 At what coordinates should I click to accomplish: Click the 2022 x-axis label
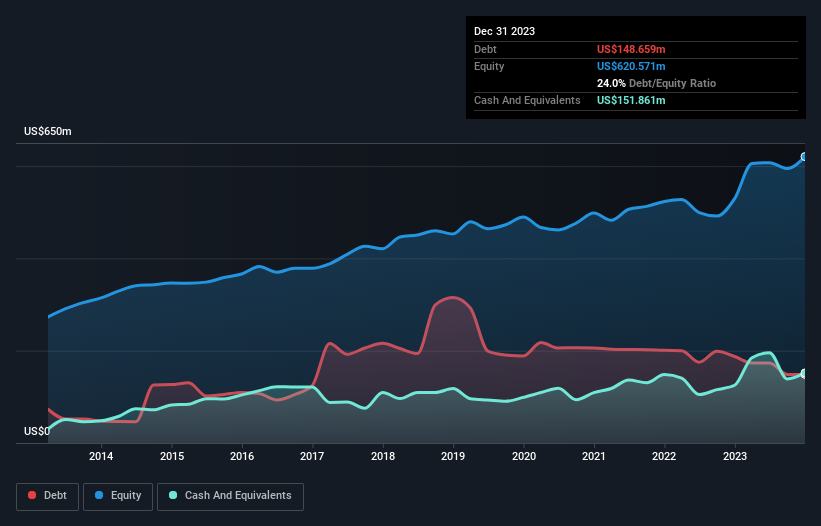pos(664,456)
